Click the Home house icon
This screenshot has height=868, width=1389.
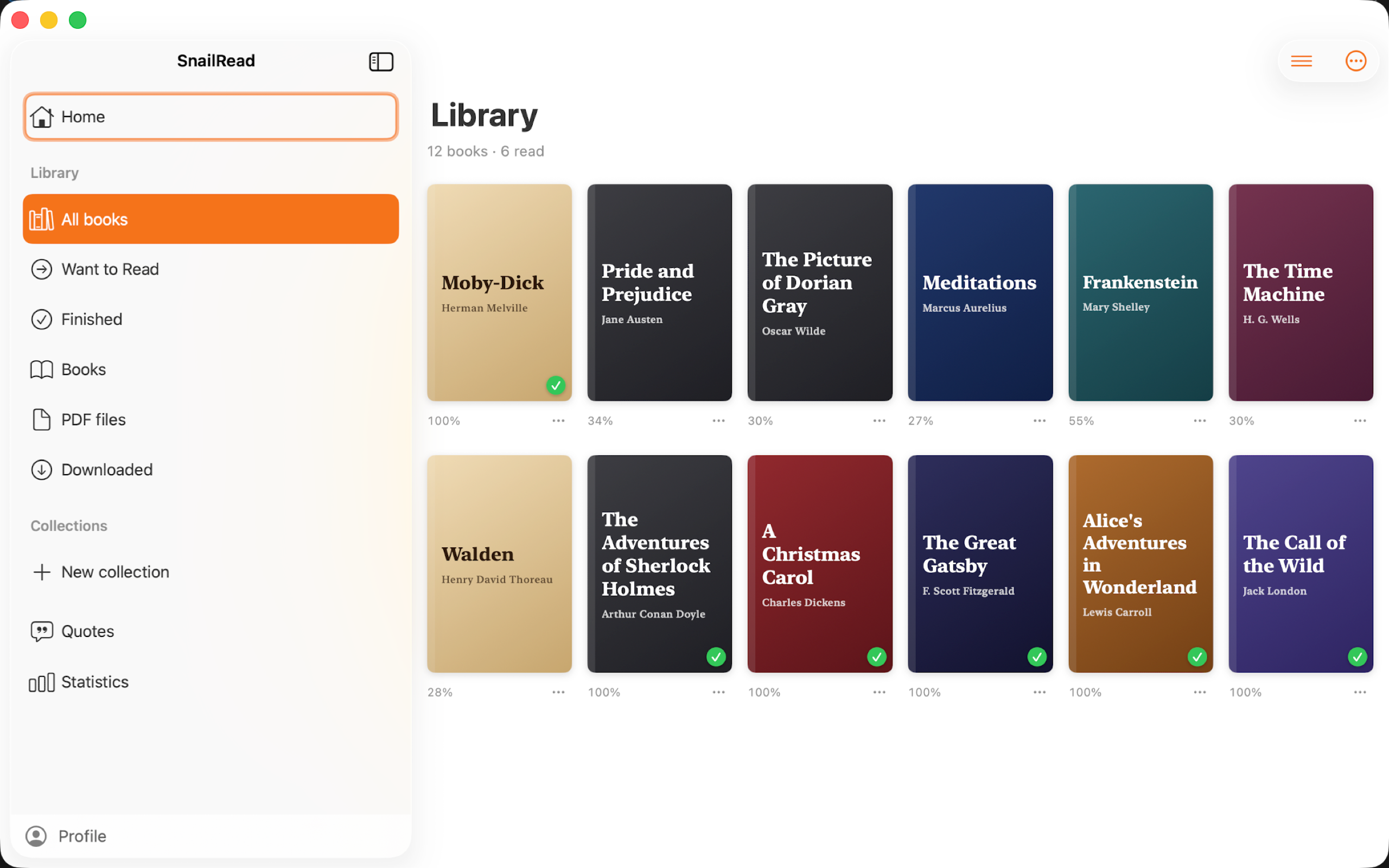(42, 117)
